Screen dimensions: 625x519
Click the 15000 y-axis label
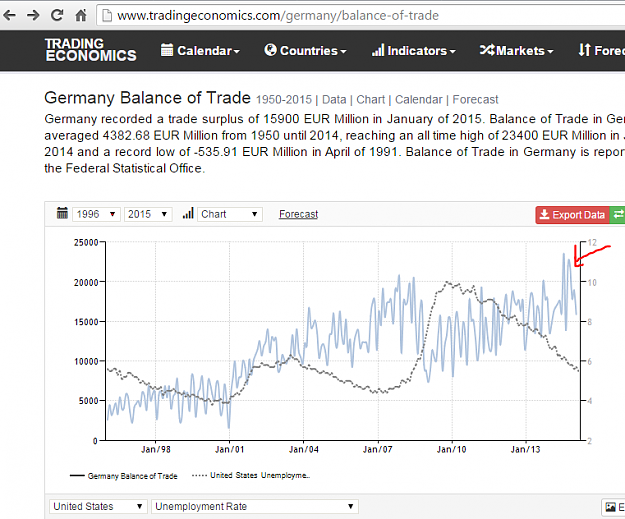[x=86, y=322]
